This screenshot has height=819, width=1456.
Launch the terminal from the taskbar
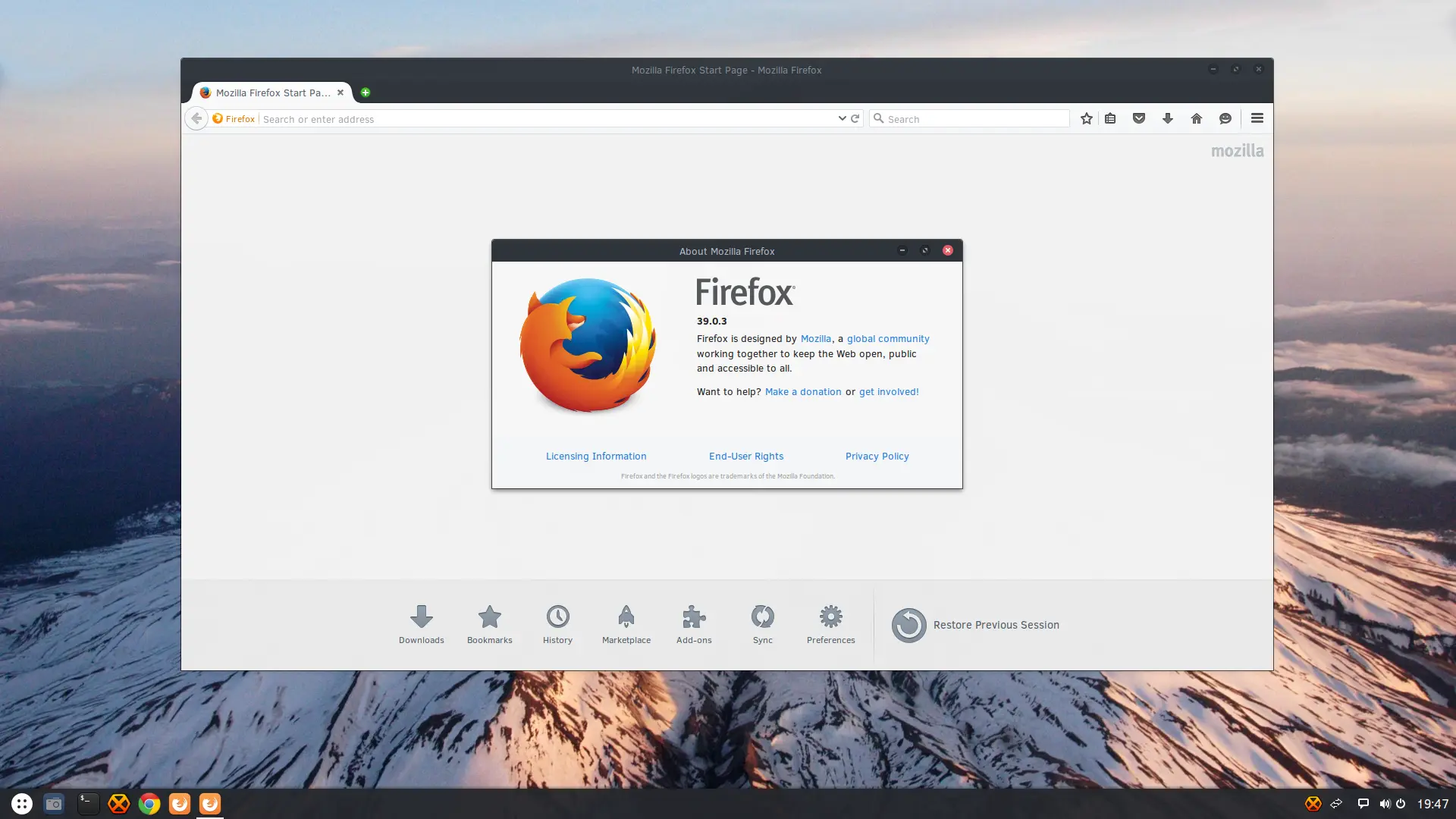point(88,804)
